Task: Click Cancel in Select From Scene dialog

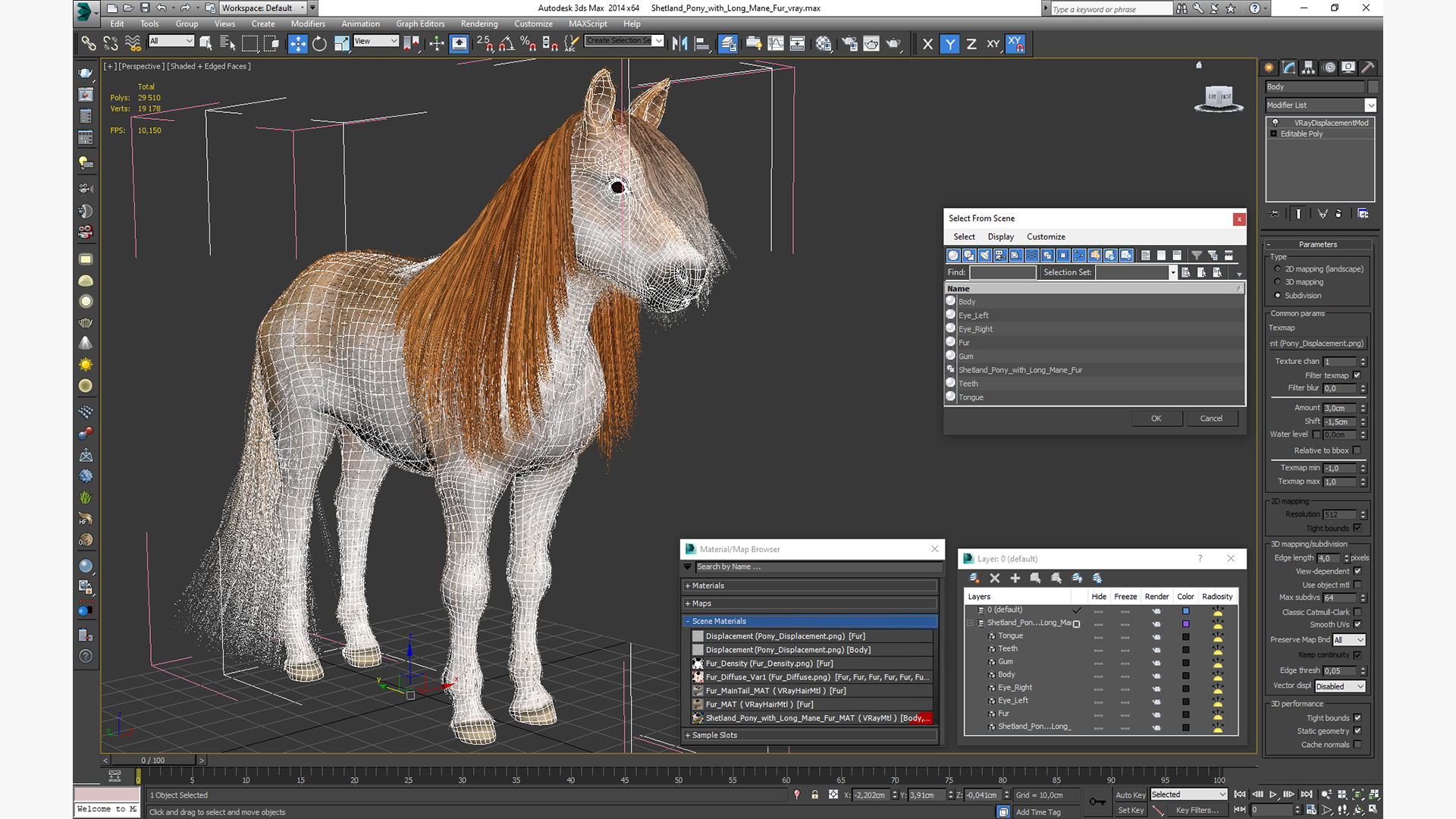Action: 1211,419
